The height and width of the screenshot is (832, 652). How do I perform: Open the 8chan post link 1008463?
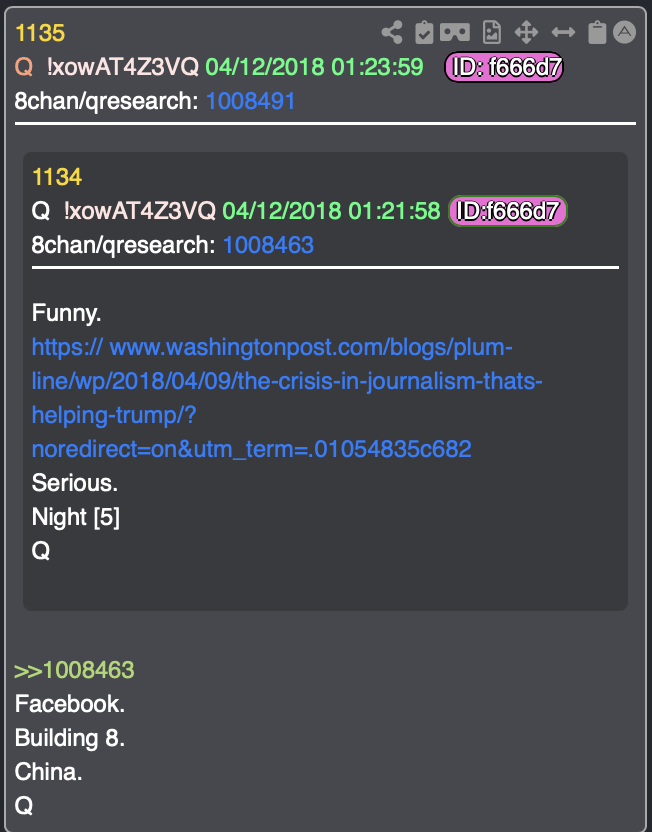point(268,245)
